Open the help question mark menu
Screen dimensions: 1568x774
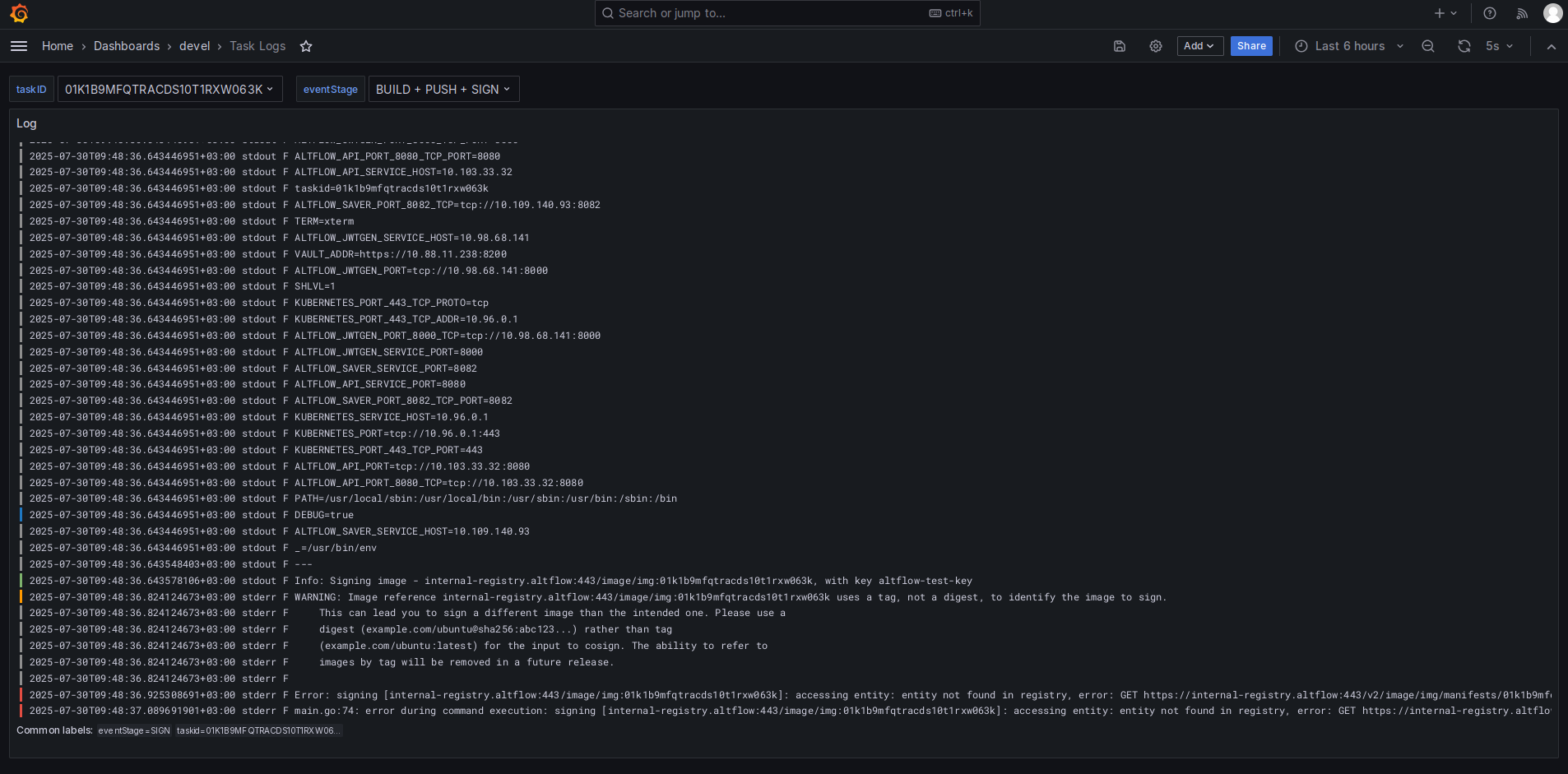tap(1490, 13)
